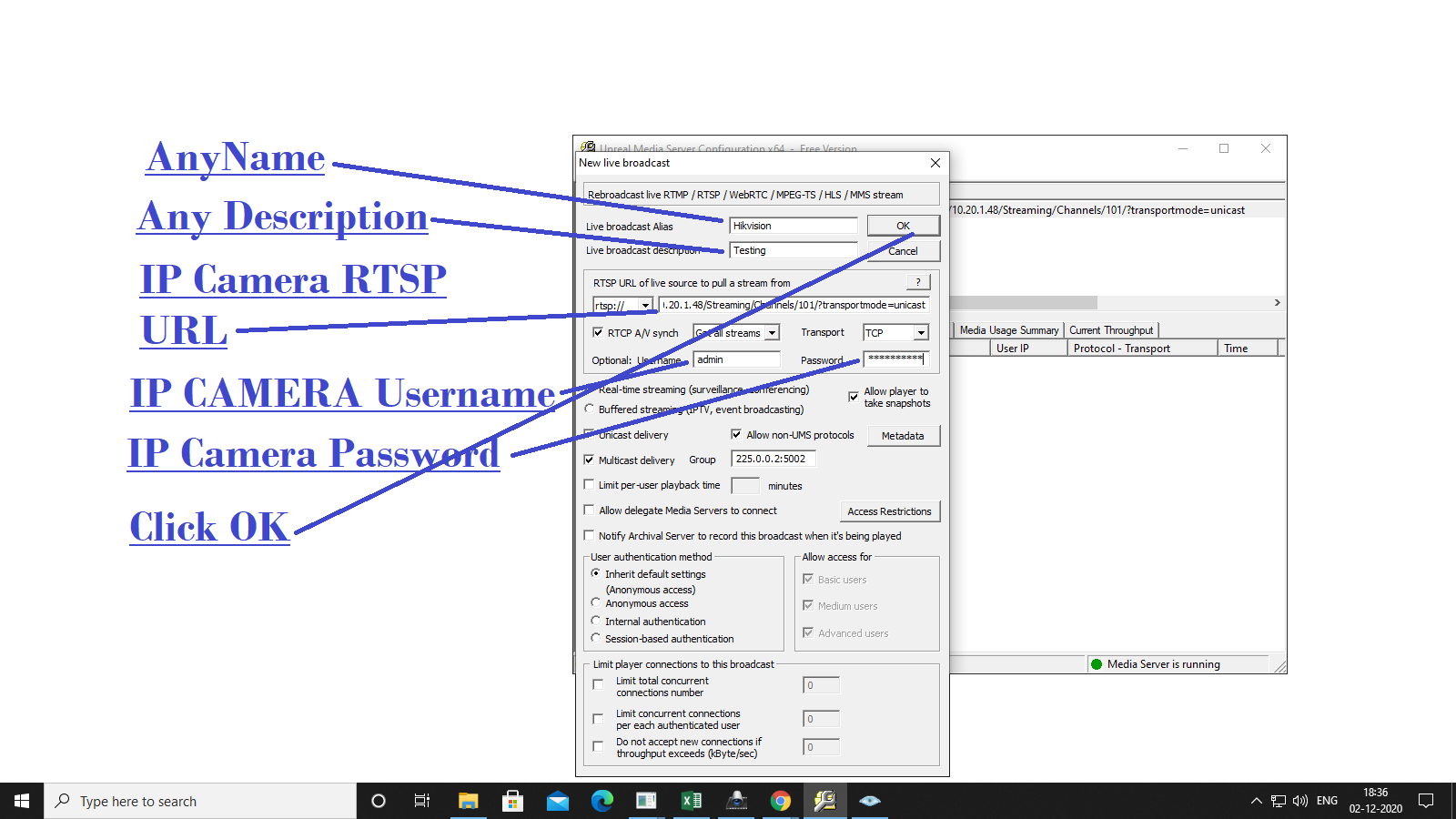
Task: Click the OK button to confirm broadcast
Action: click(903, 225)
